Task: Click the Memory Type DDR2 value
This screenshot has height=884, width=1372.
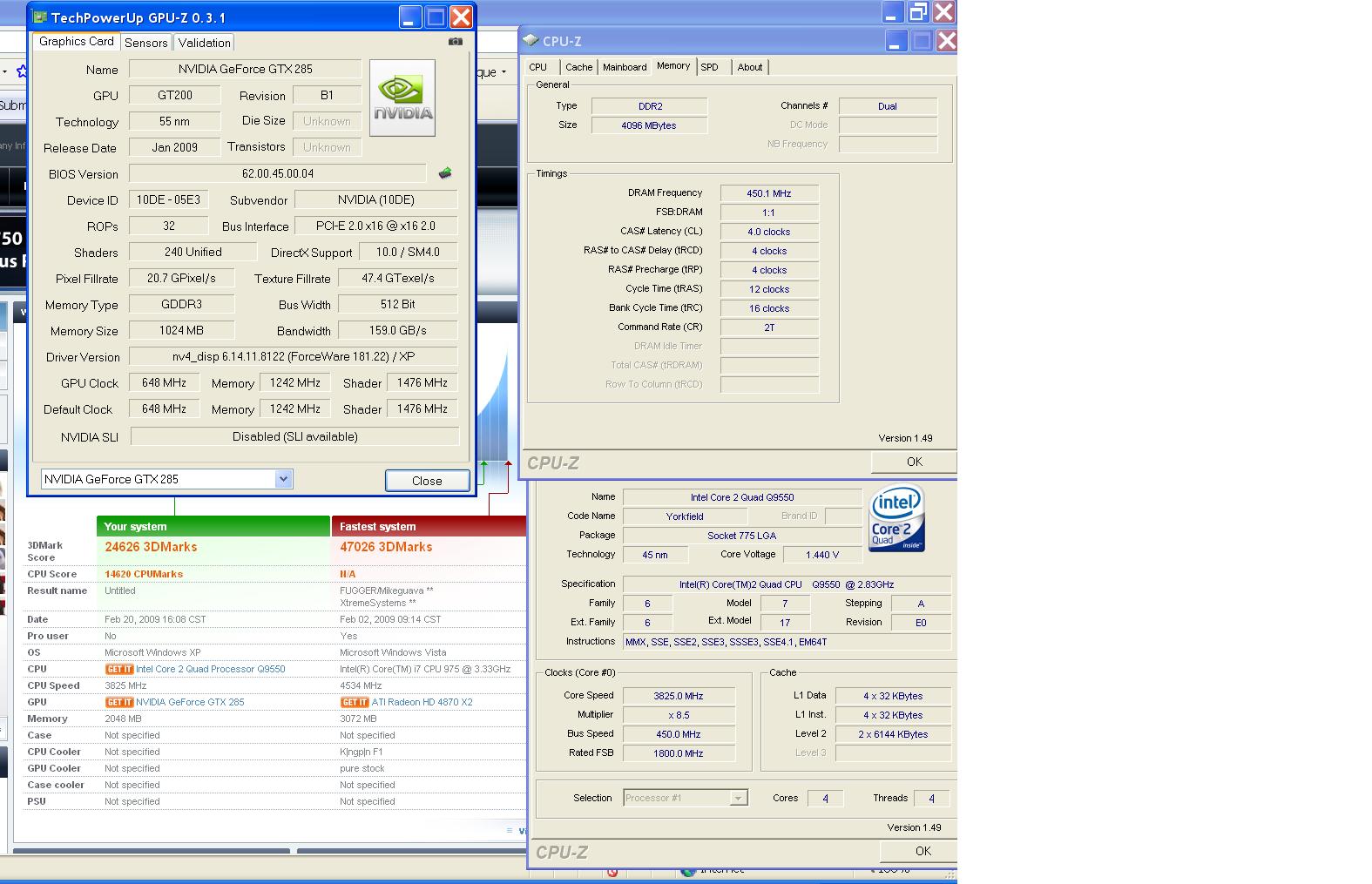Action: point(650,106)
